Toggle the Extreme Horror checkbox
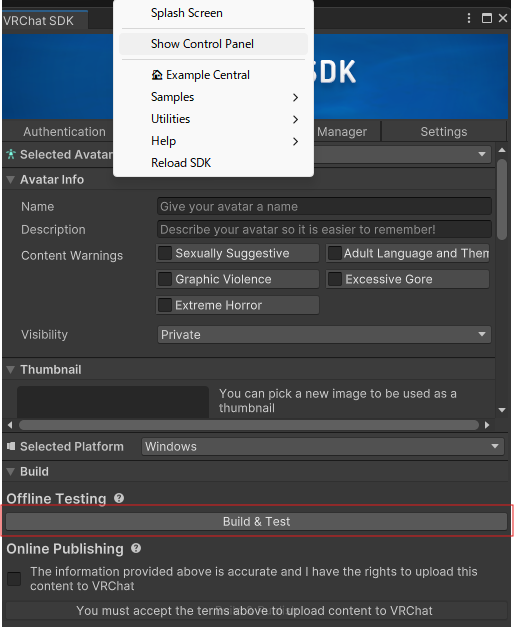 click(x=165, y=305)
